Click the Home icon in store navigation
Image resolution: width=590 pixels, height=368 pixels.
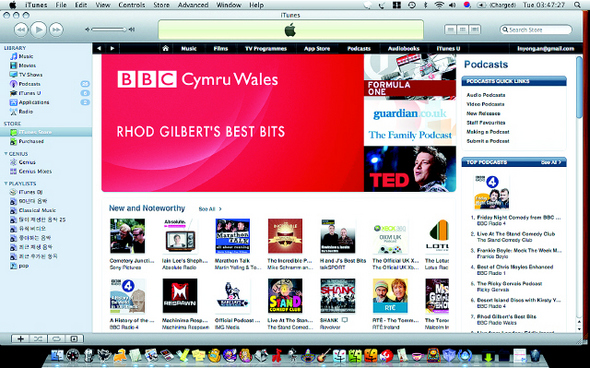(x=165, y=48)
